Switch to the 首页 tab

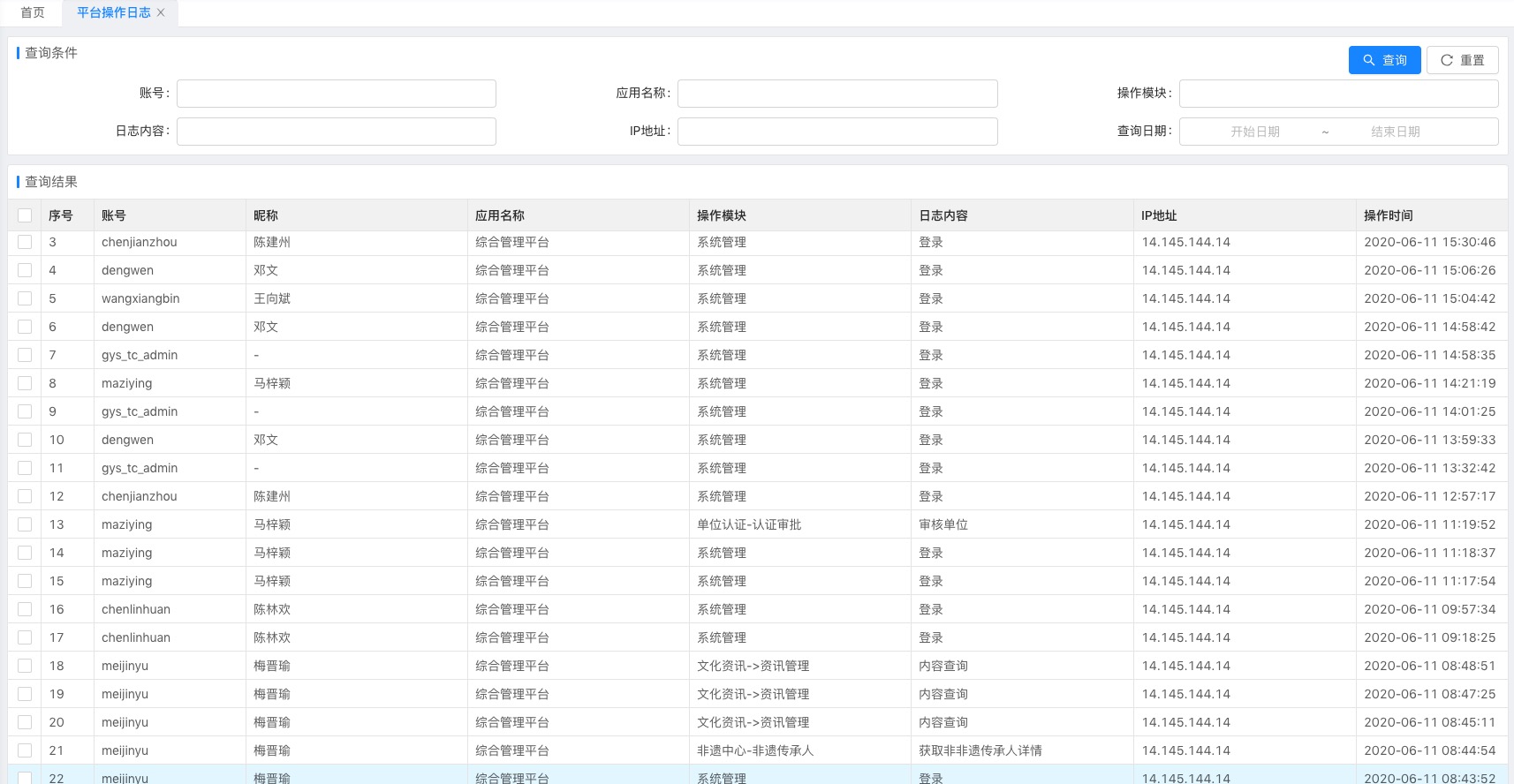tap(33, 12)
